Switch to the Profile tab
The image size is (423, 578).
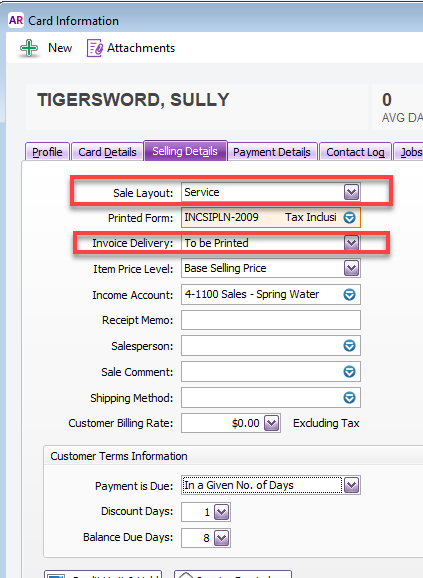click(x=47, y=152)
